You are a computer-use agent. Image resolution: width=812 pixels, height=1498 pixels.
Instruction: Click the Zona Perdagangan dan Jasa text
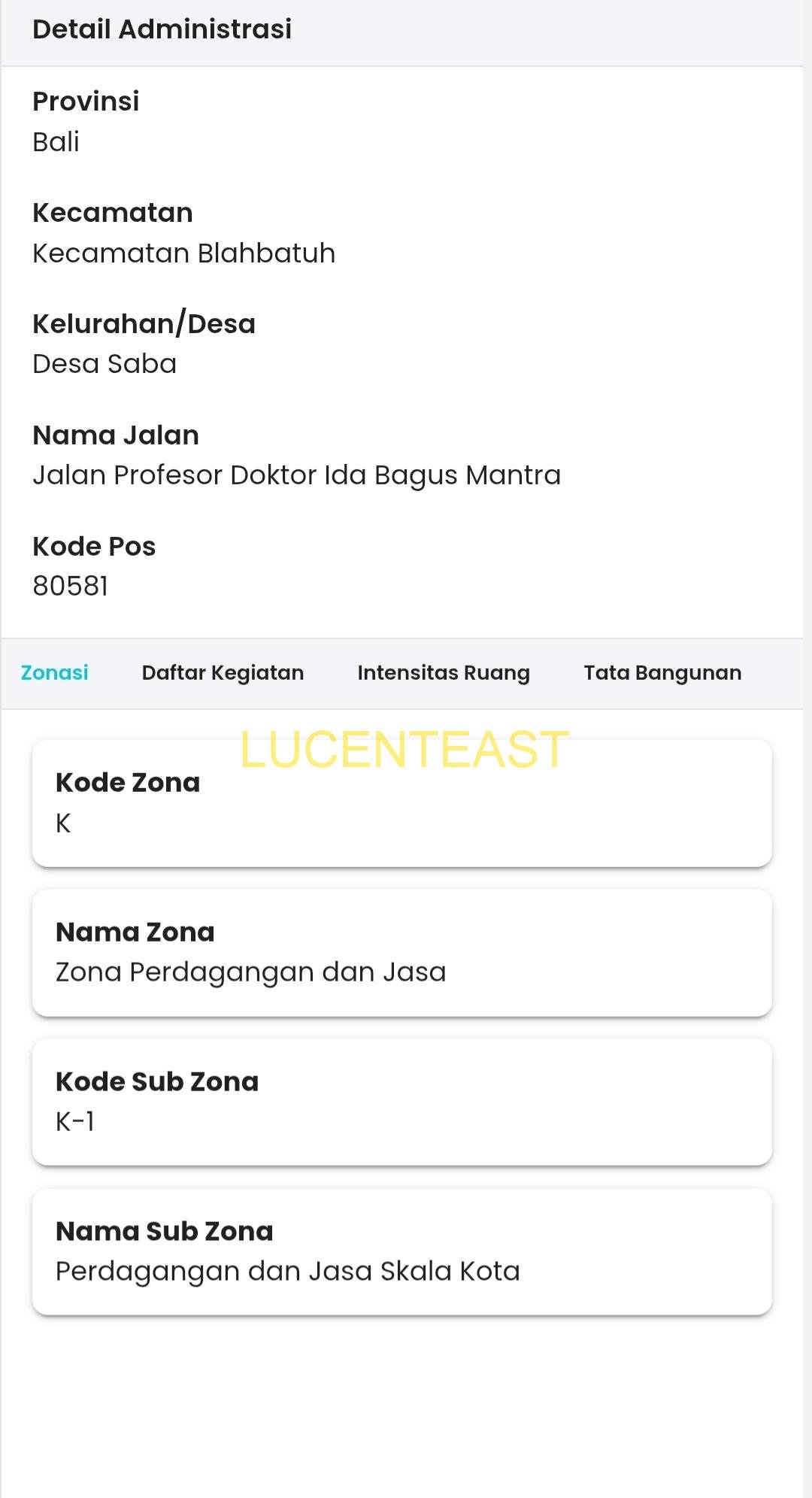click(251, 972)
